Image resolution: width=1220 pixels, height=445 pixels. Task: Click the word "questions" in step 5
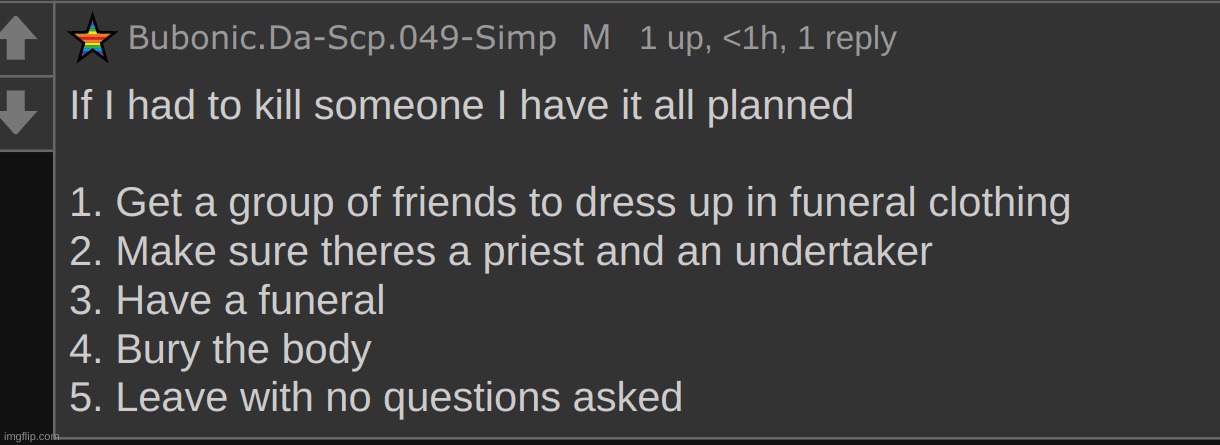[473, 397]
